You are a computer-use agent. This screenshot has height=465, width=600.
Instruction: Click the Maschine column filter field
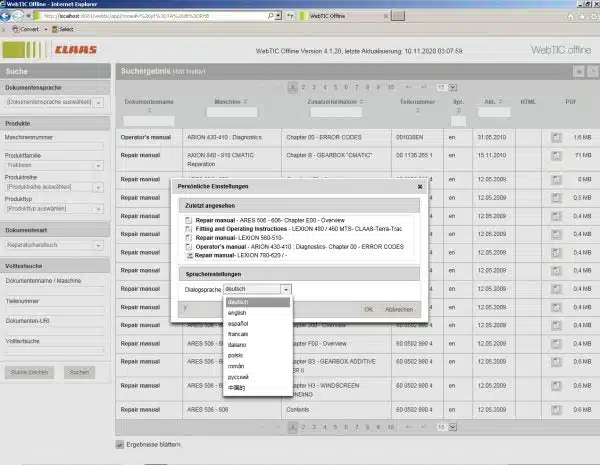(x=232, y=112)
